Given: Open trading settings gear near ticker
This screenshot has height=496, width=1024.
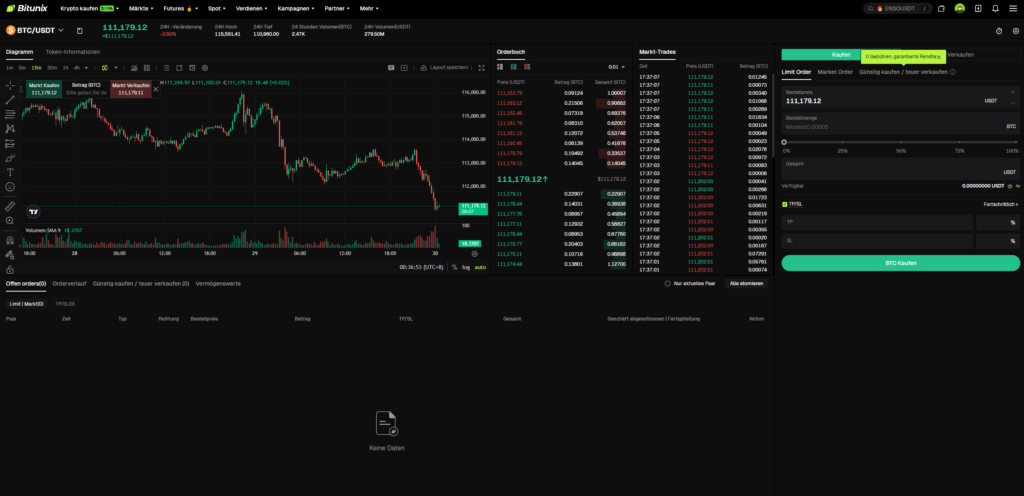Looking at the screenshot, I should [x=1016, y=31].
